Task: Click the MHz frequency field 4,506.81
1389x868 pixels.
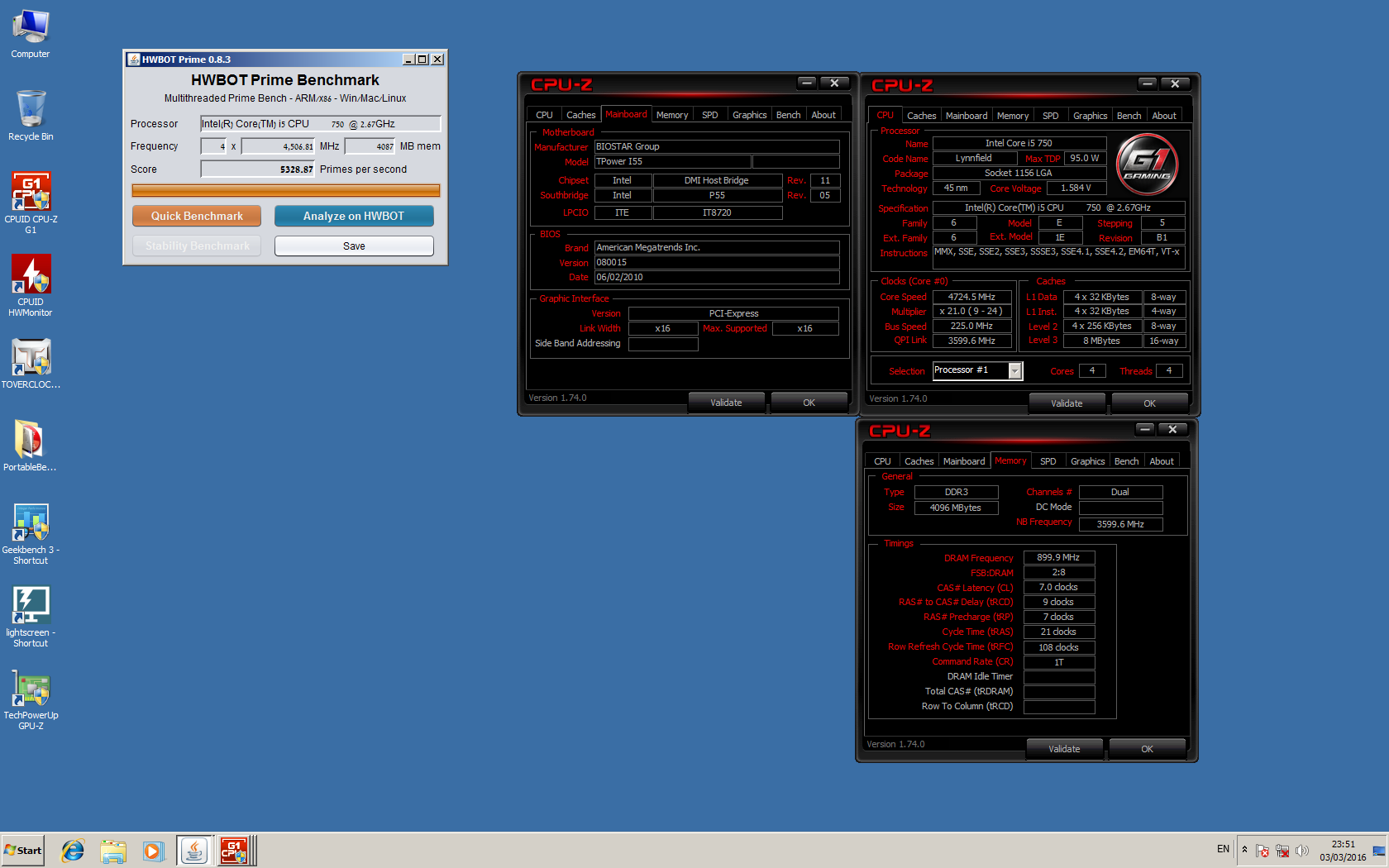Action: click(x=278, y=146)
